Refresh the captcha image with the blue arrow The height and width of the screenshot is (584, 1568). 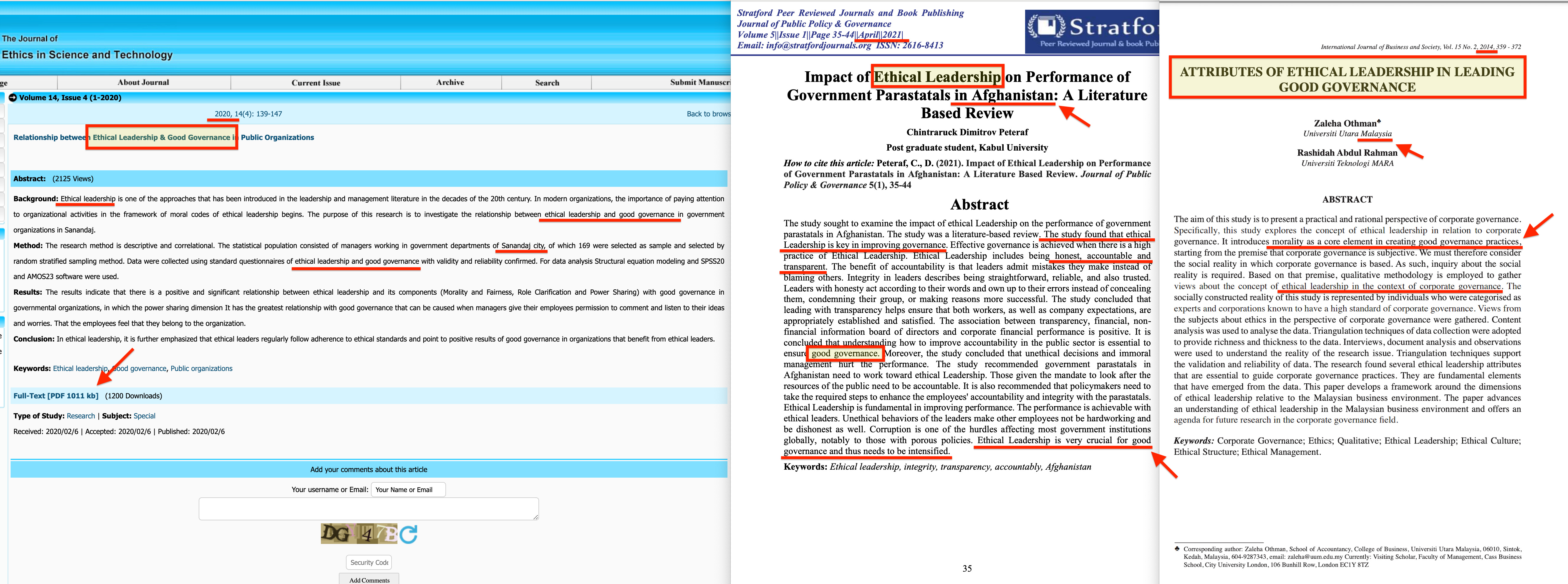(x=408, y=534)
